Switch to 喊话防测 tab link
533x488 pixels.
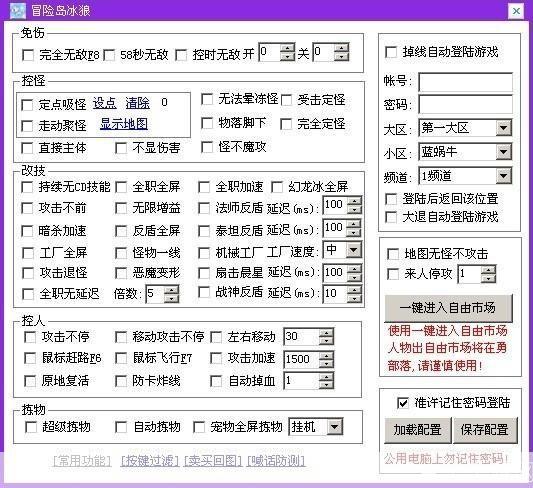click(x=276, y=461)
